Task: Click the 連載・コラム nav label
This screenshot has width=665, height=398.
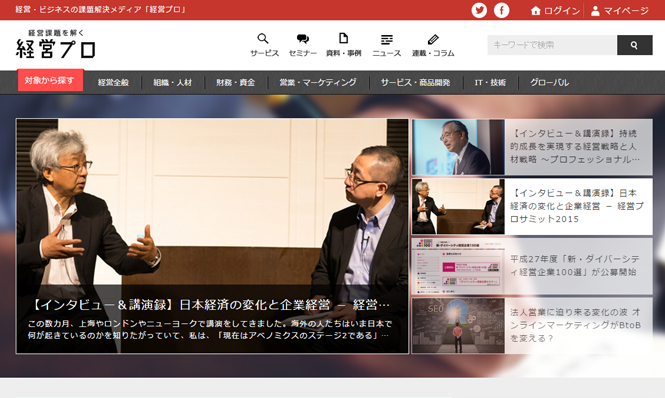Action: click(x=433, y=53)
